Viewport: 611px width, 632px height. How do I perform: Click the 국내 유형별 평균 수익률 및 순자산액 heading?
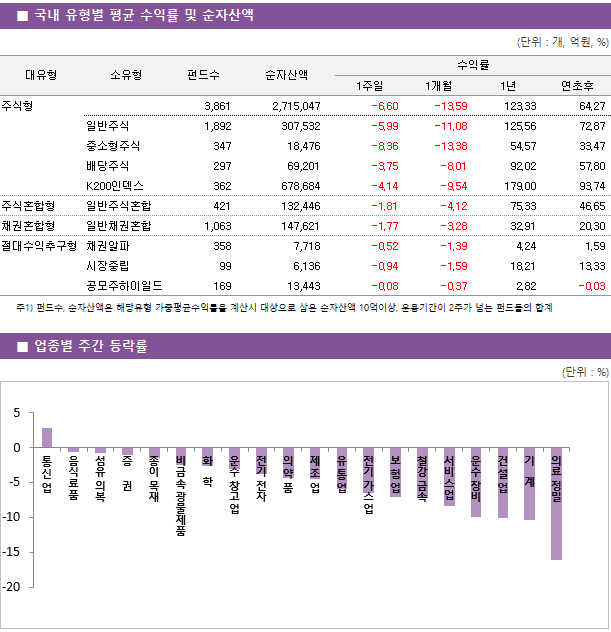coord(144,15)
